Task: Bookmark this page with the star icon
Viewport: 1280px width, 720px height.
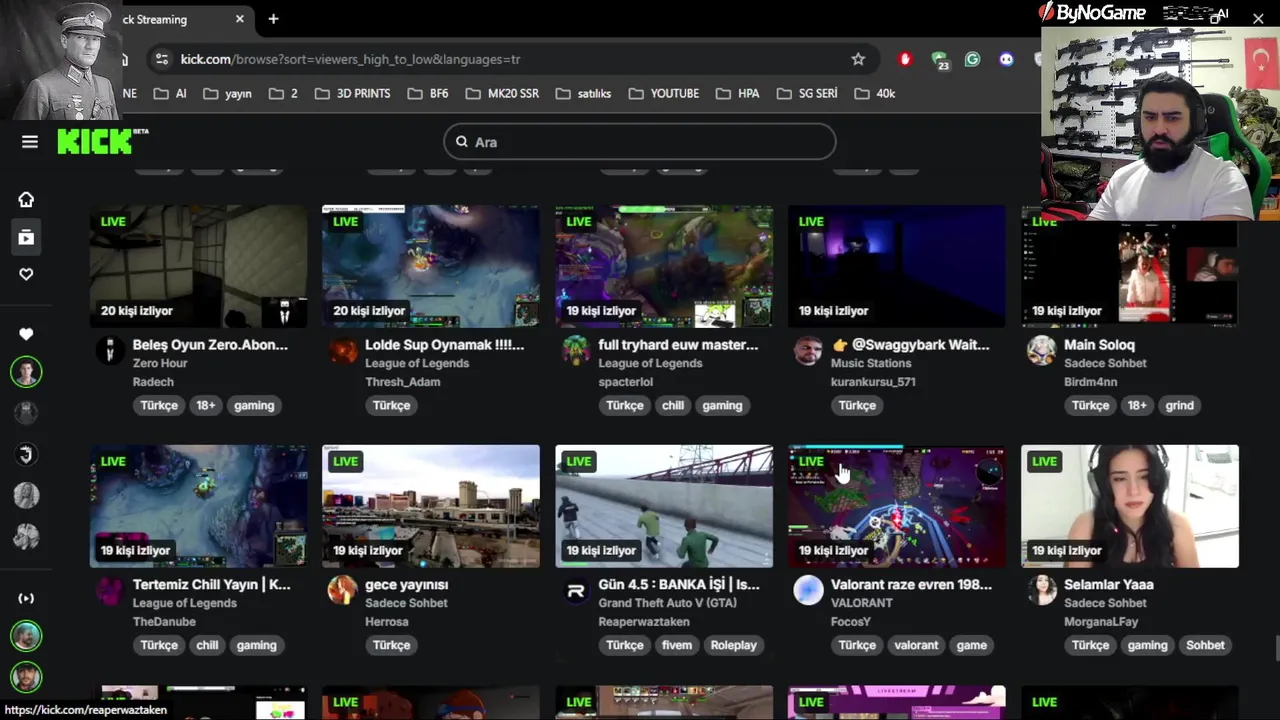Action: point(858,59)
